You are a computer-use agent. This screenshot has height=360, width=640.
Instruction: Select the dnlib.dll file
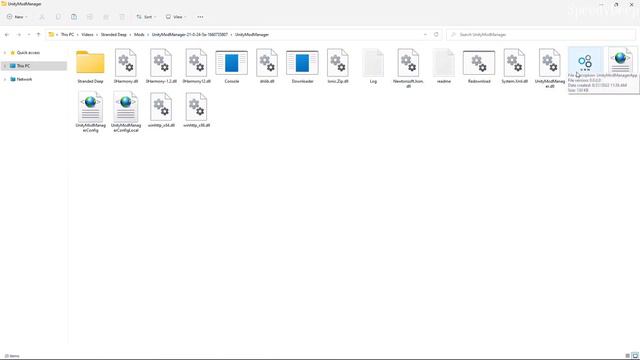point(267,67)
